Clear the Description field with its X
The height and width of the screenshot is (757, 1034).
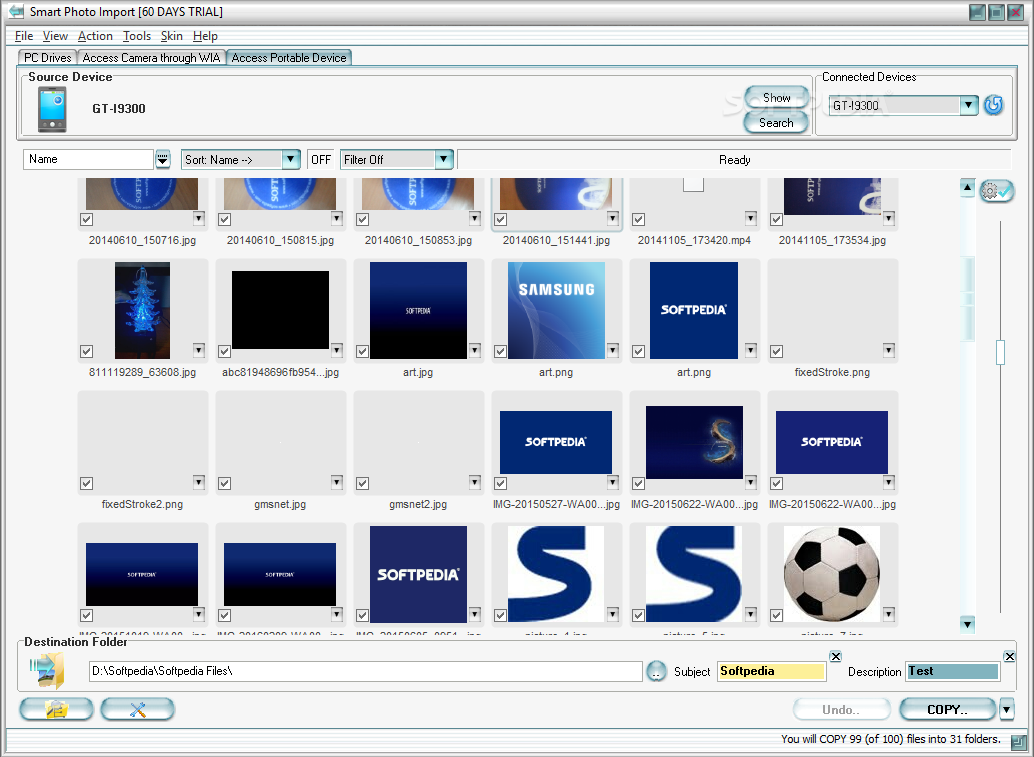pos(1010,656)
